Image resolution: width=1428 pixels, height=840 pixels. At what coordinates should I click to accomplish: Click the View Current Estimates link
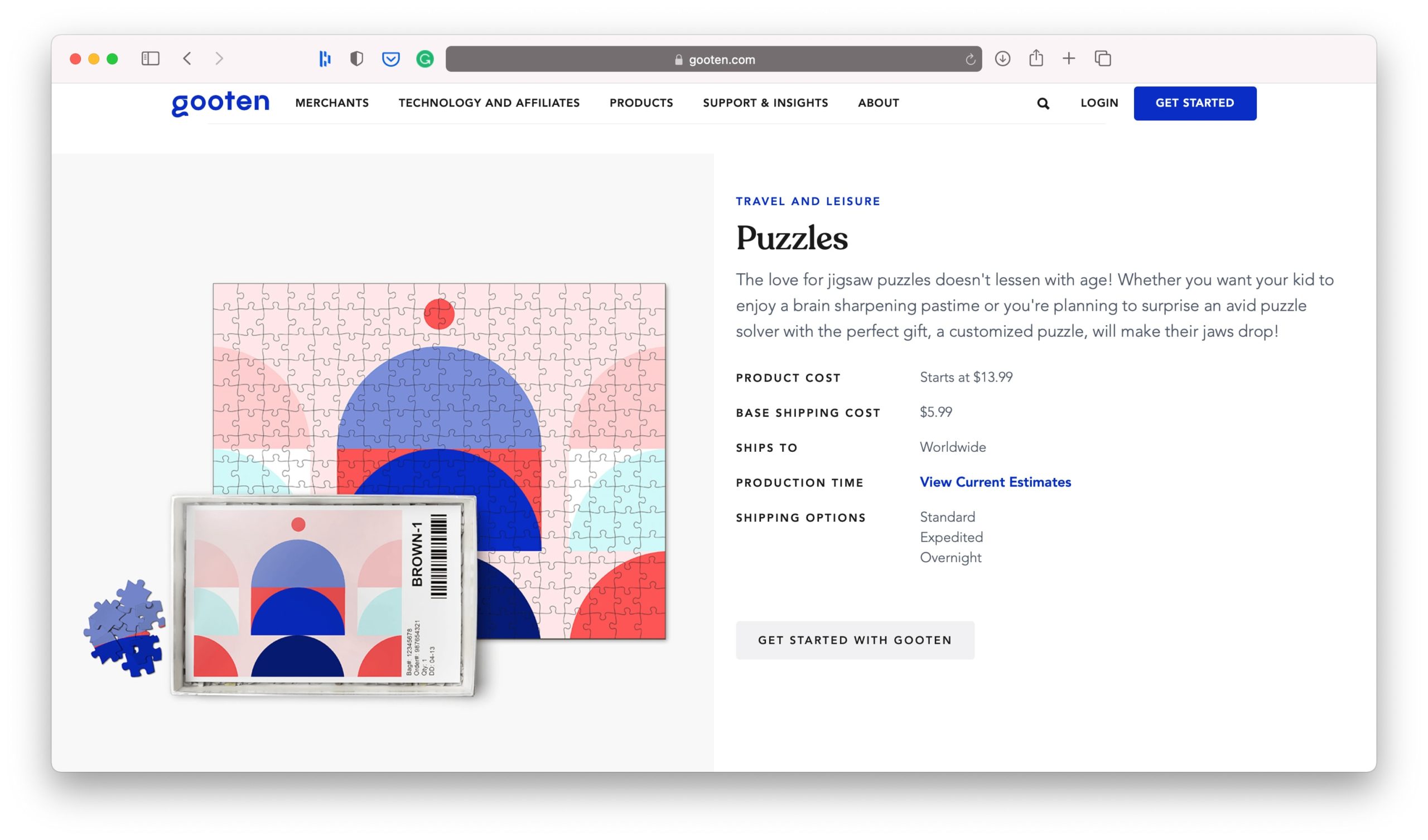[x=994, y=482]
